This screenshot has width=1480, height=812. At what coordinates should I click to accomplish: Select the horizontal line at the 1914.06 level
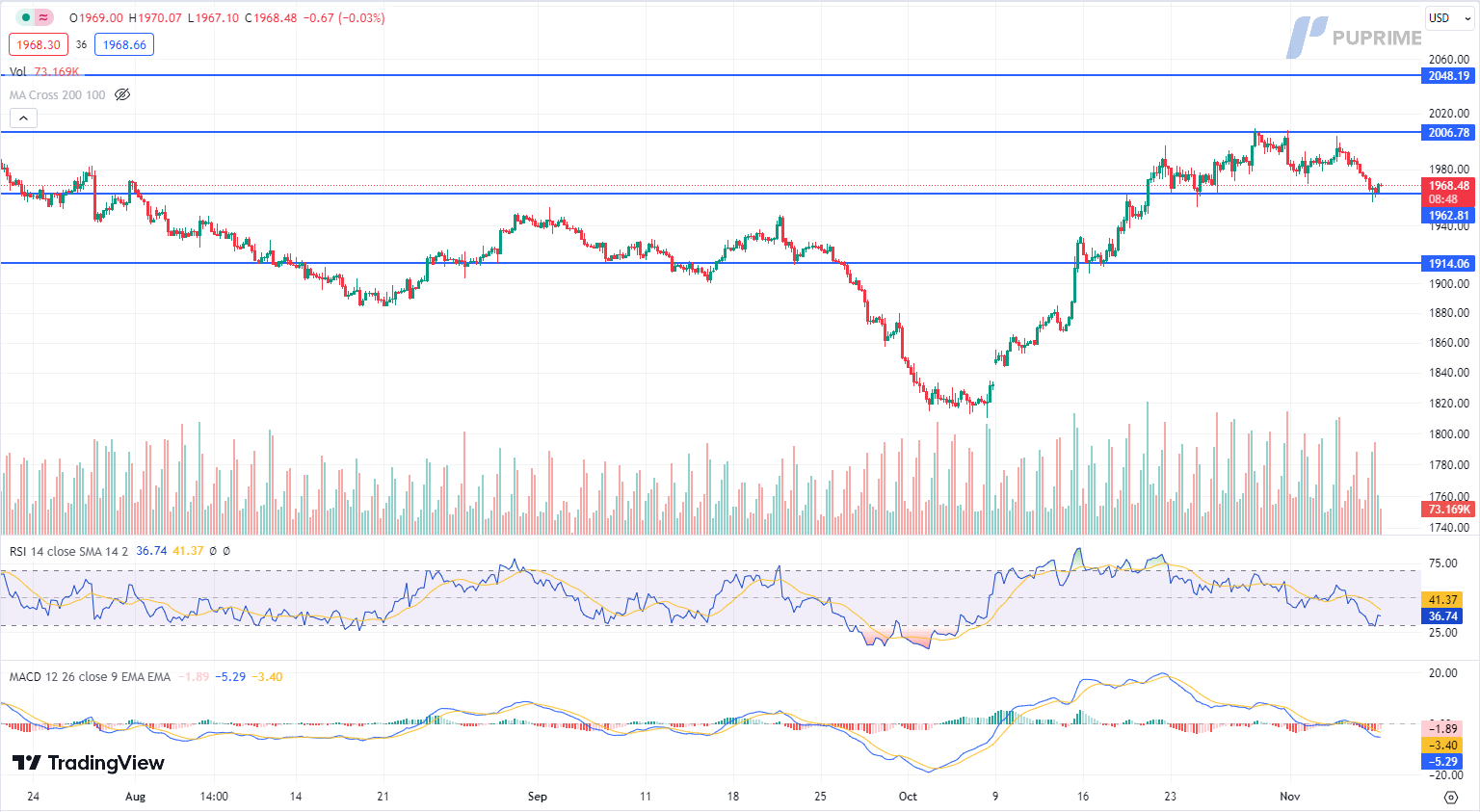(x=711, y=263)
